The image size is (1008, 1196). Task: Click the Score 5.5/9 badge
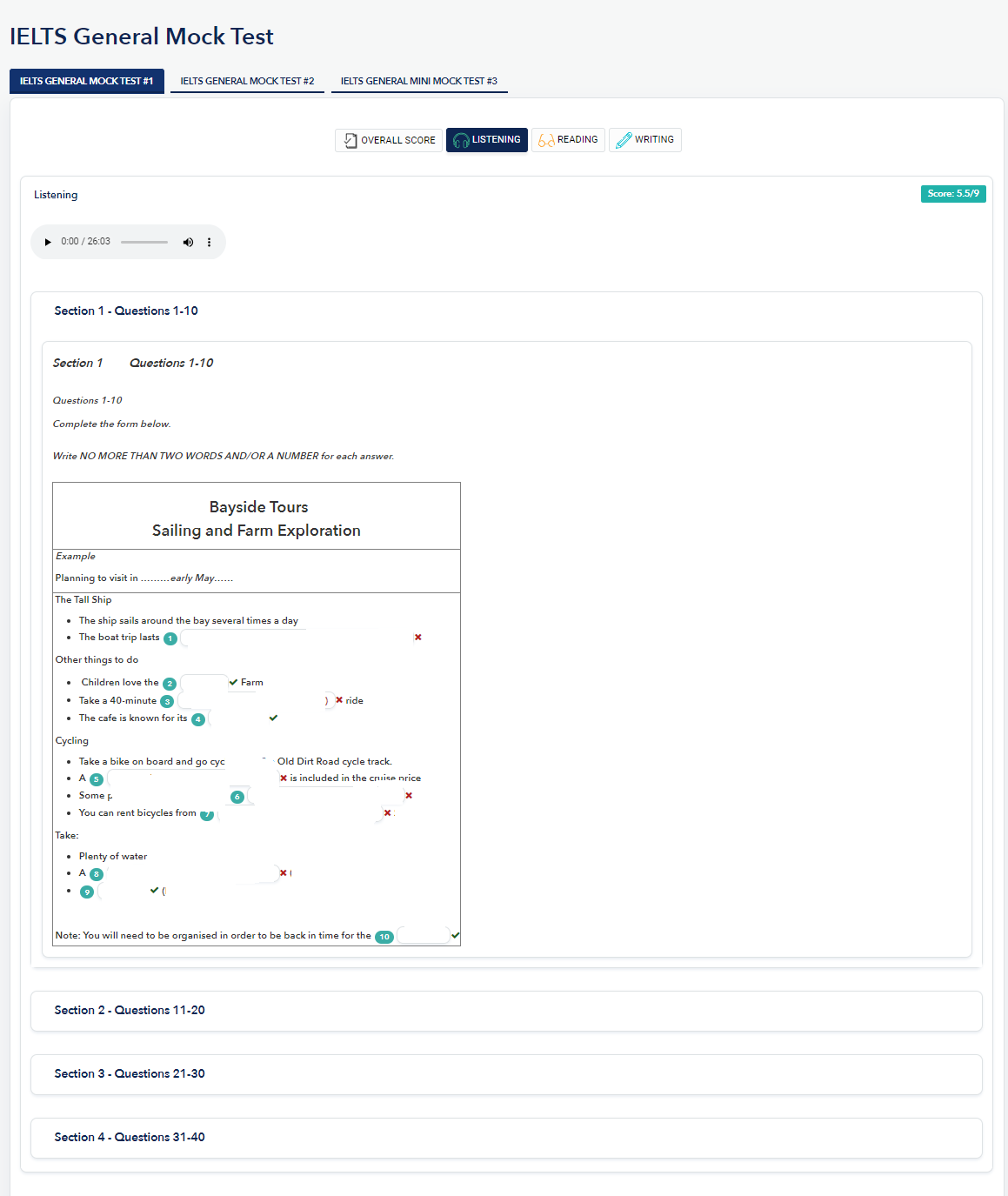[x=952, y=194]
